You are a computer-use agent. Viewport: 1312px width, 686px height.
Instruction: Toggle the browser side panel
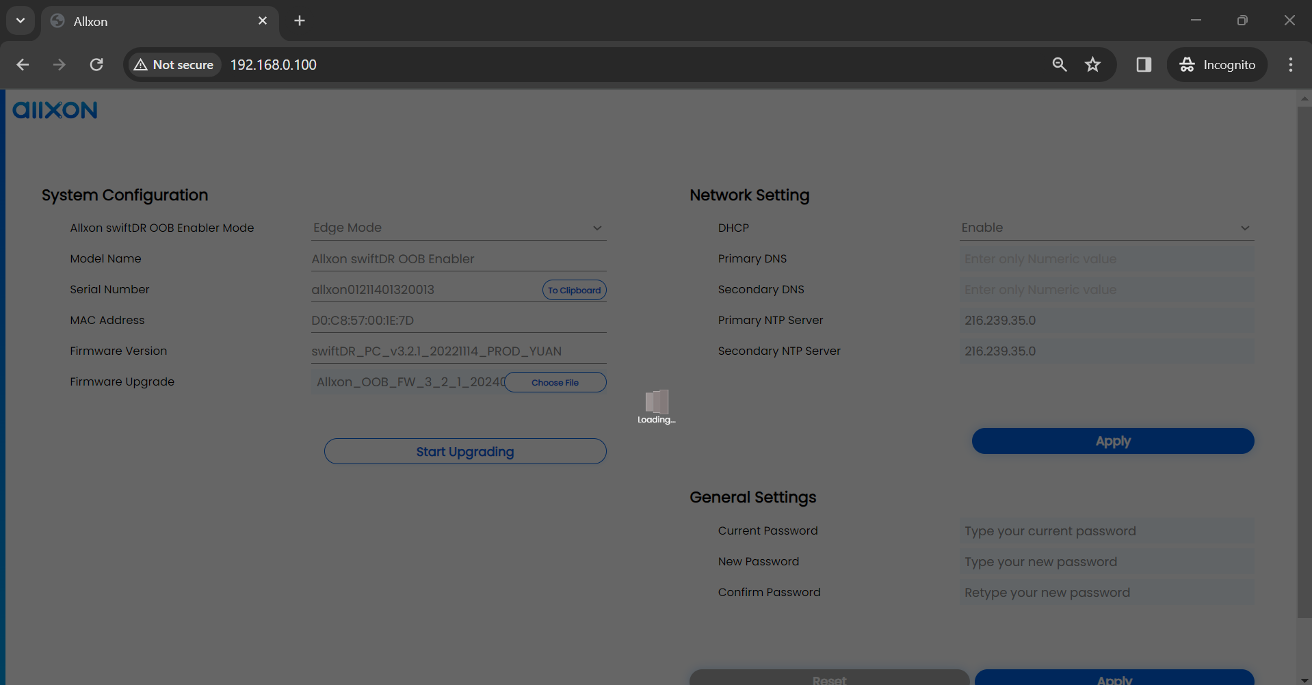pyautogui.click(x=1144, y=64)
